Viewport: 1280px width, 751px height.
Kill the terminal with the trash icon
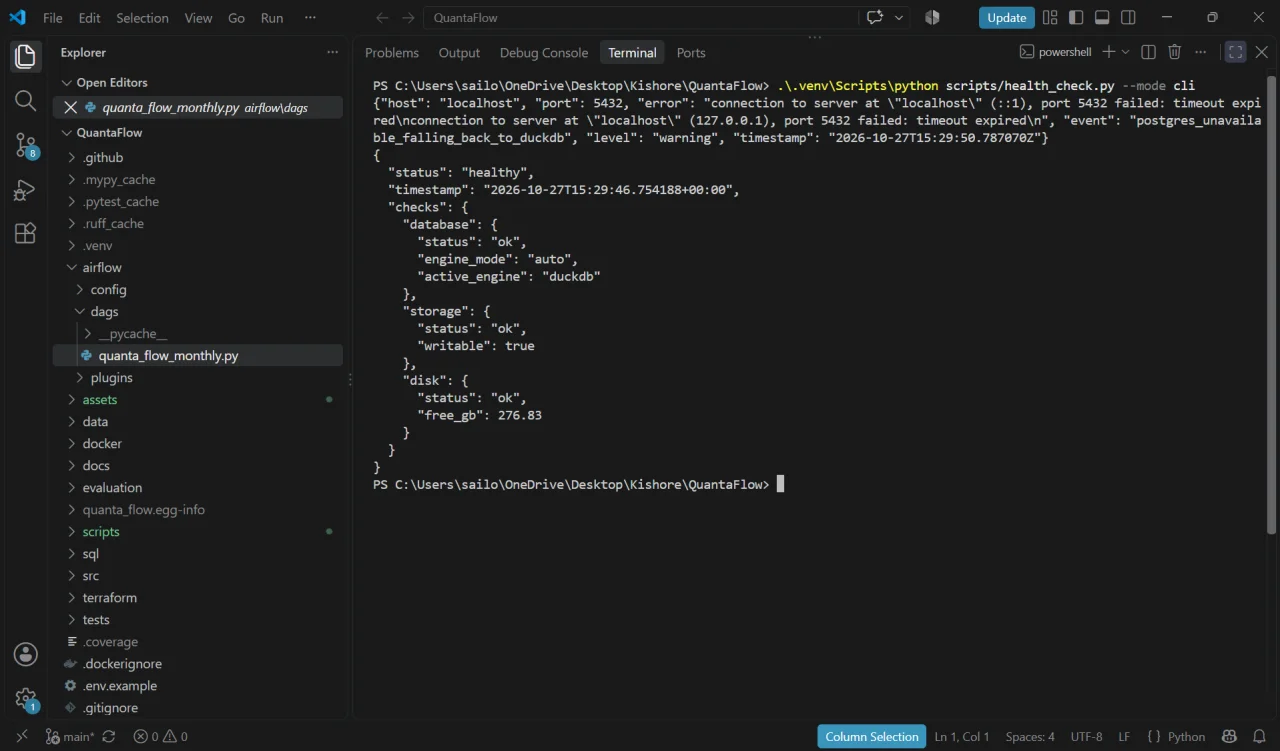coord(1175,52)
